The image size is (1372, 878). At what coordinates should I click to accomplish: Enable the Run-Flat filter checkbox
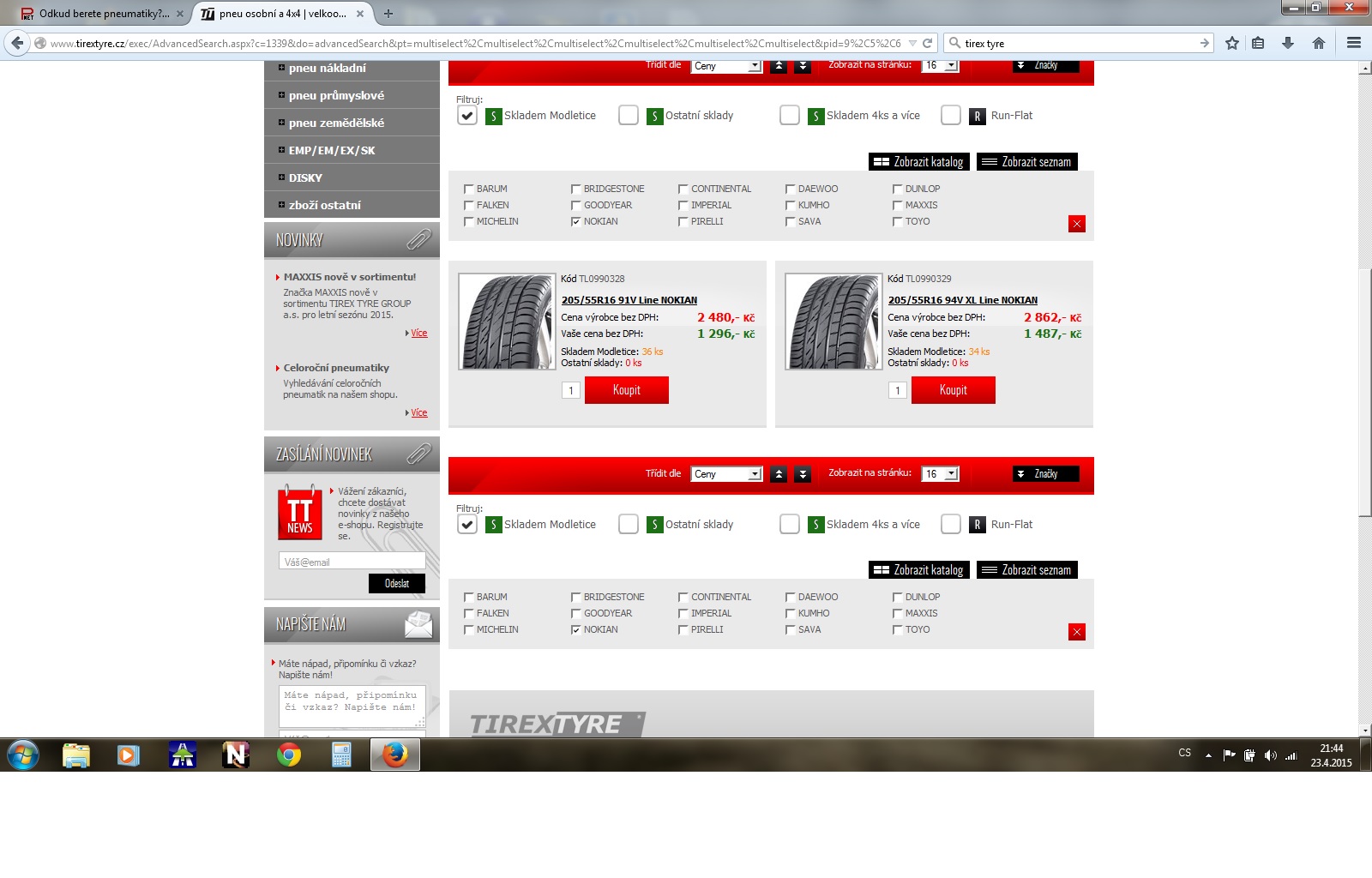coord(950,116)
